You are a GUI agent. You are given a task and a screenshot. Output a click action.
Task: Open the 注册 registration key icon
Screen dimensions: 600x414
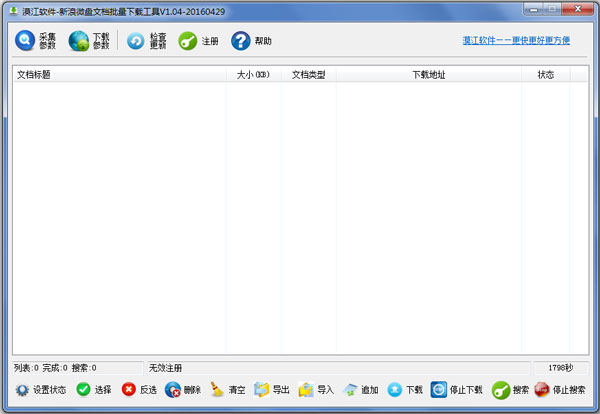[x=198, y=41]
